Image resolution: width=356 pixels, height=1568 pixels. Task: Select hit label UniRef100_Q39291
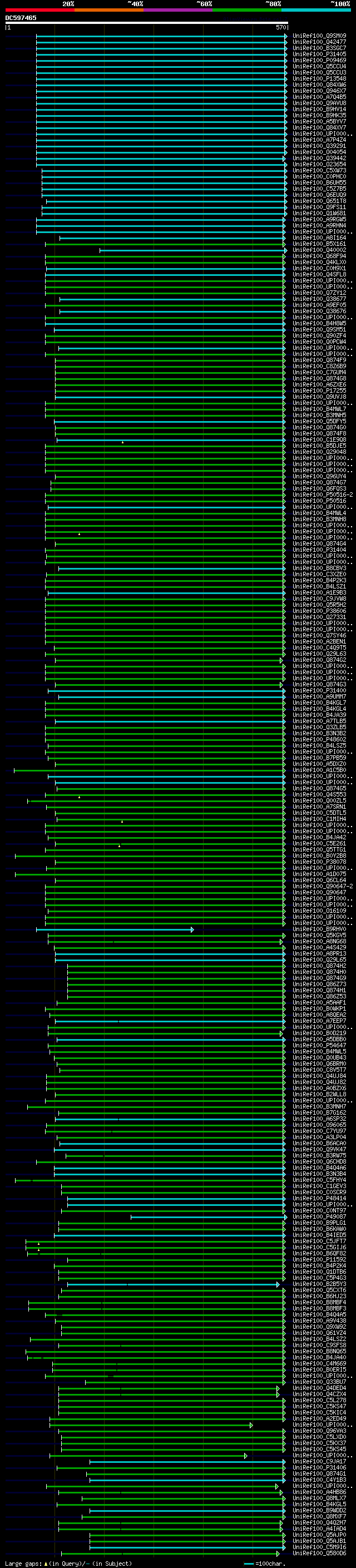click(x=319, y=146)
